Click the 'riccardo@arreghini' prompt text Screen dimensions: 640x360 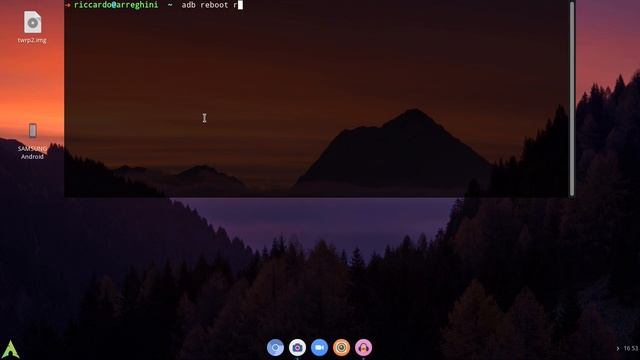[116, 5]
